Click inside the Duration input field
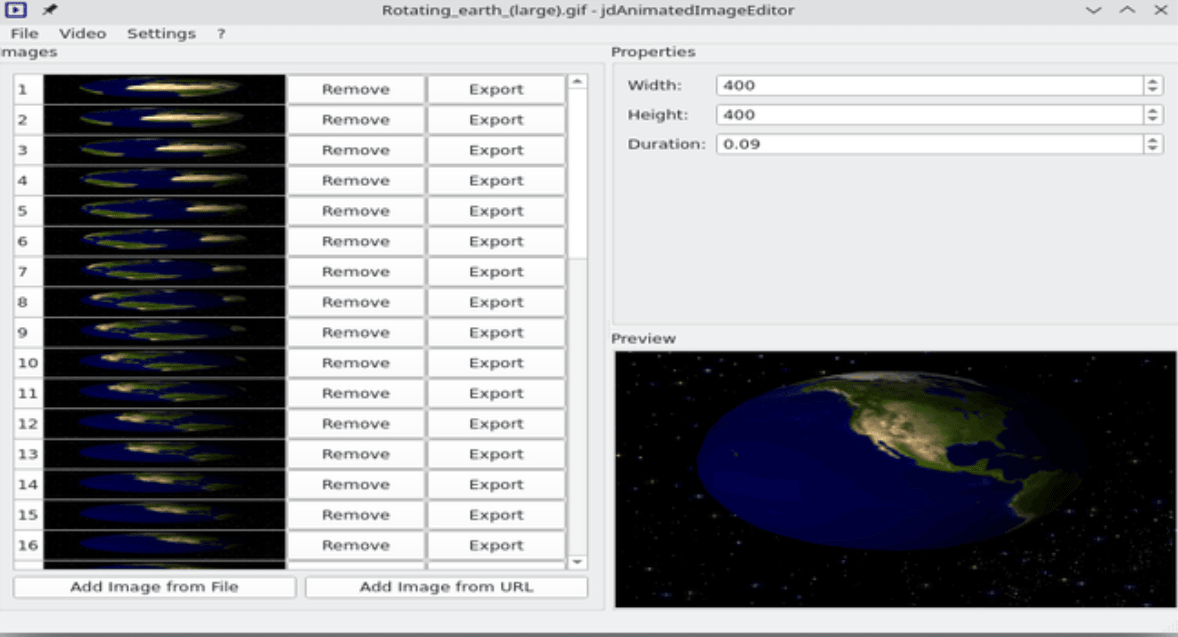This screenshot has height=637, width=1178. 930,144
